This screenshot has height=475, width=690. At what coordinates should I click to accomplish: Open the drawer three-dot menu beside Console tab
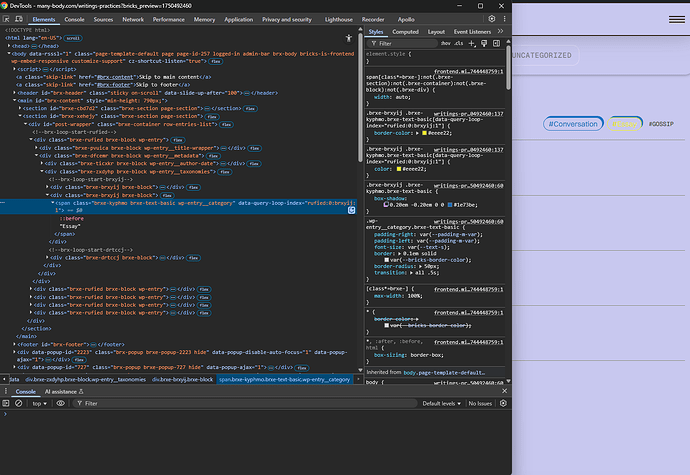[6, 391]
